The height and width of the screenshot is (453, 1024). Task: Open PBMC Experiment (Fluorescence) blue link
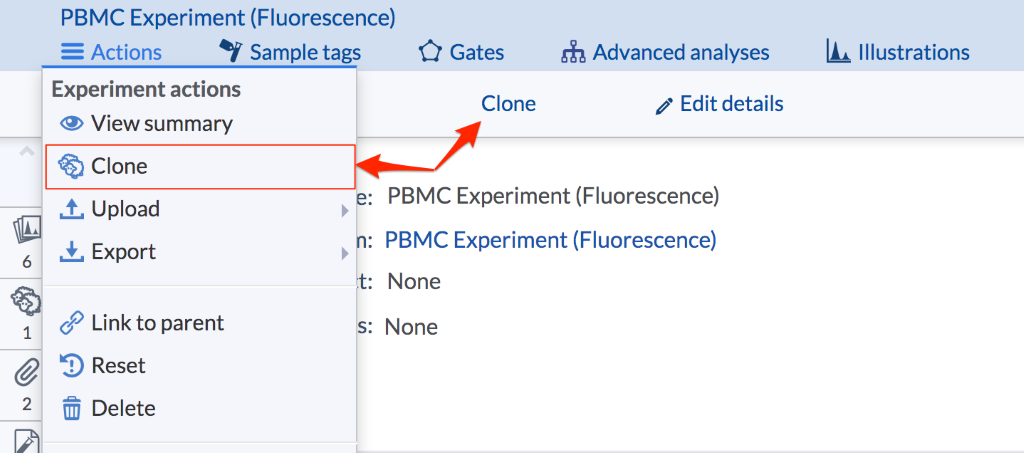pos(550,240)
